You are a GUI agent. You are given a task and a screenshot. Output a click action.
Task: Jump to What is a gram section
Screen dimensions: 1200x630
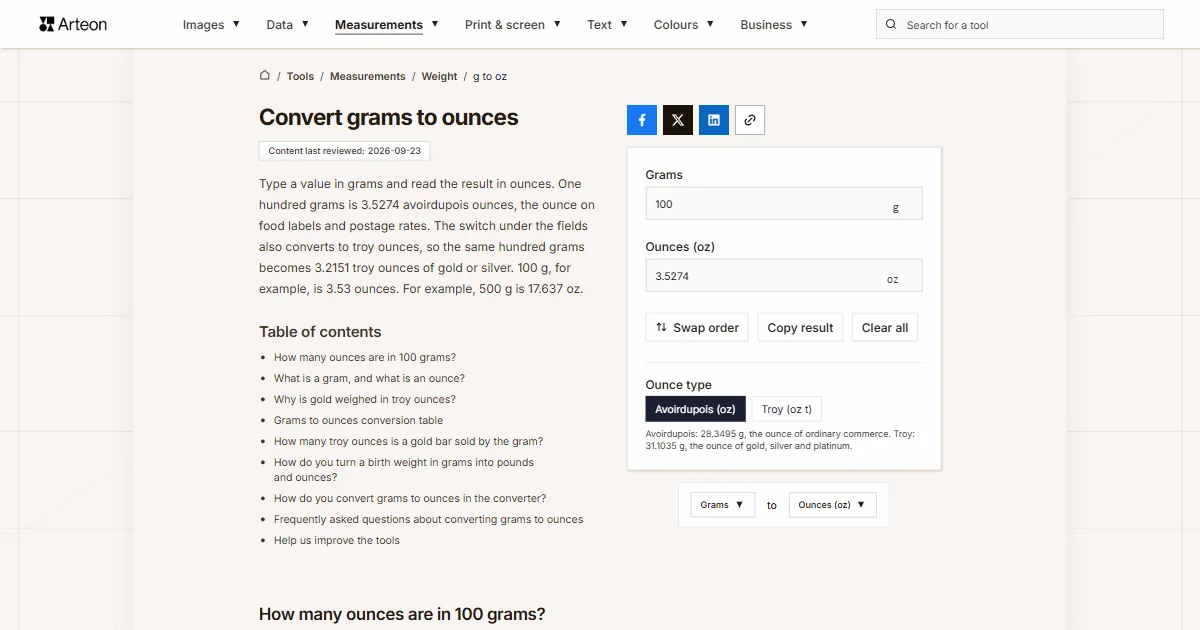tap(369, 378)
